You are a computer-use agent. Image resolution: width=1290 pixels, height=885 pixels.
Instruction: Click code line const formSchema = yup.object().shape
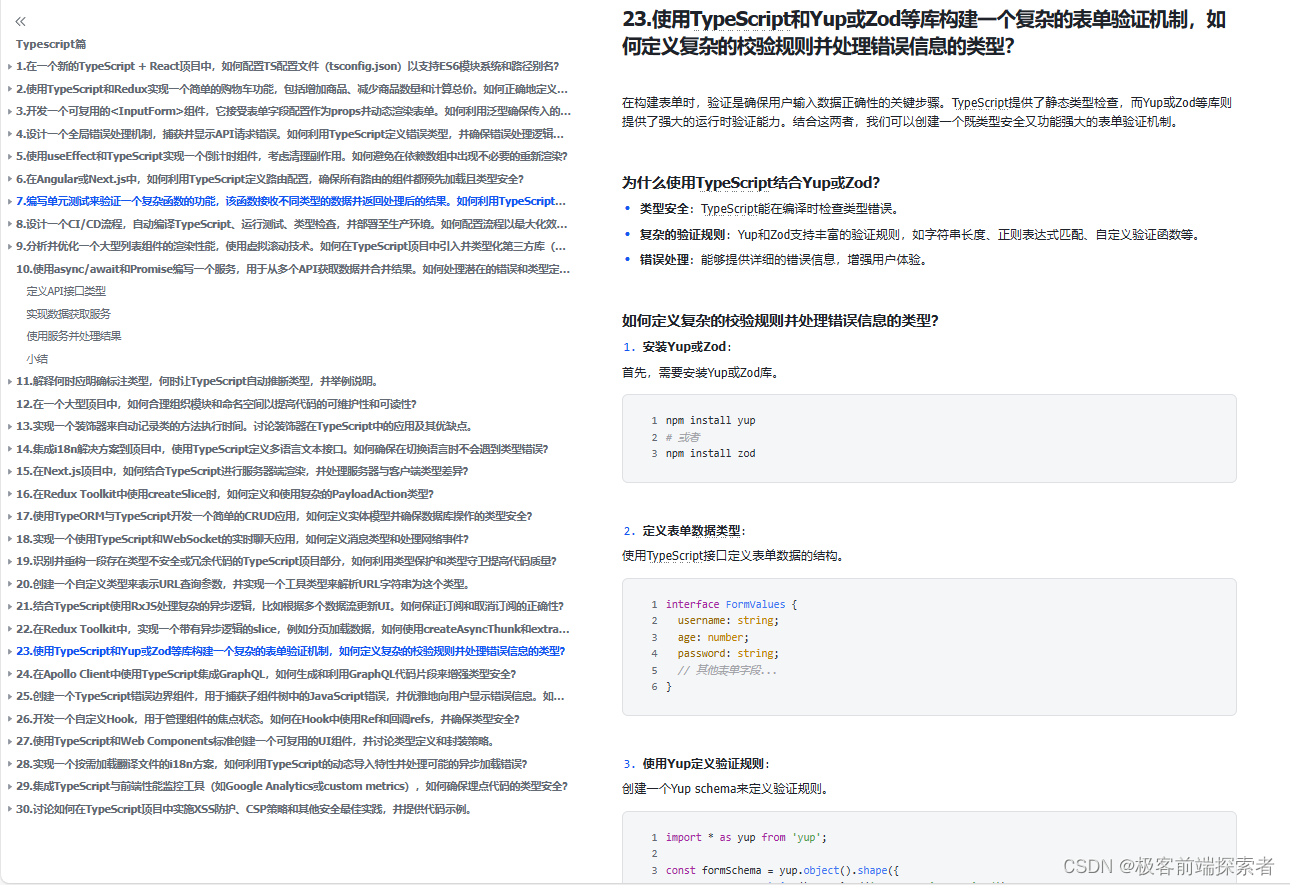click(x=783, y=871)
